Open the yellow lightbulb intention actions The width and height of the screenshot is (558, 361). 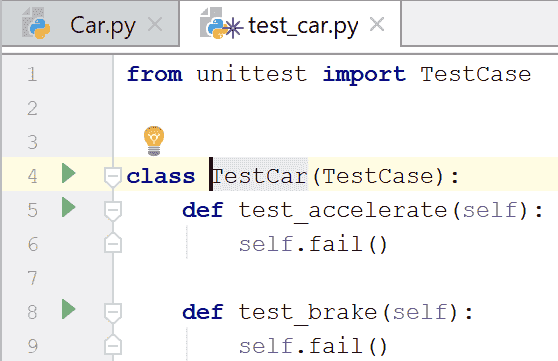(x=154, y=140)
